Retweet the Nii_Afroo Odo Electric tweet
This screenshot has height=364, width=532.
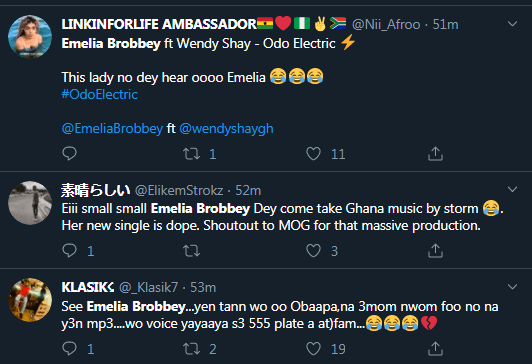click(191, 154)
